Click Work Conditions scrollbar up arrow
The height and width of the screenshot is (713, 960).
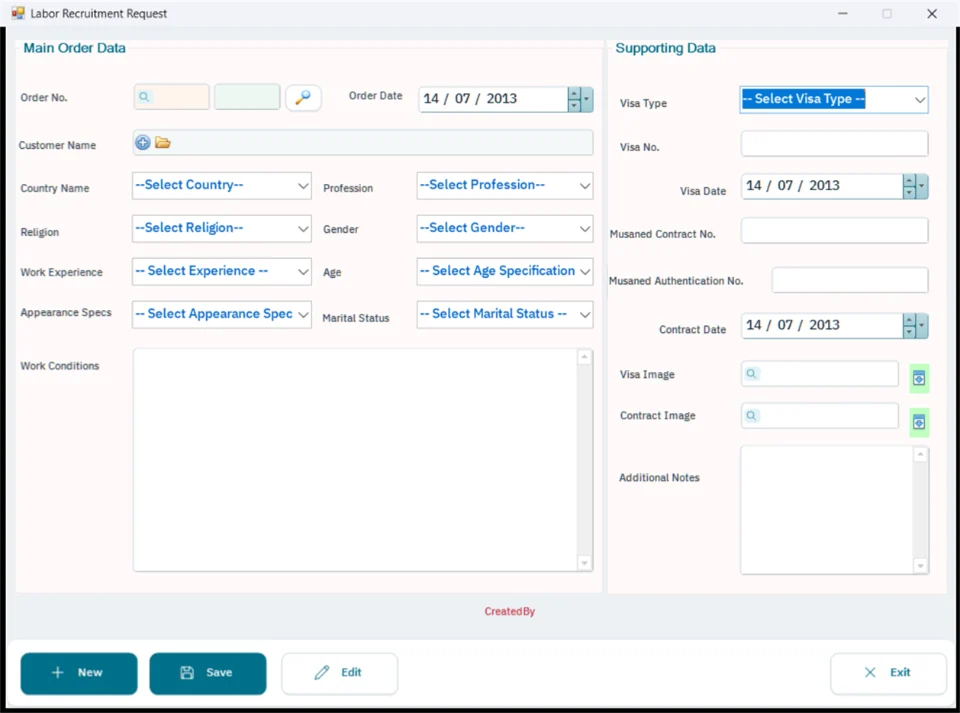click(x=585, y=357)
